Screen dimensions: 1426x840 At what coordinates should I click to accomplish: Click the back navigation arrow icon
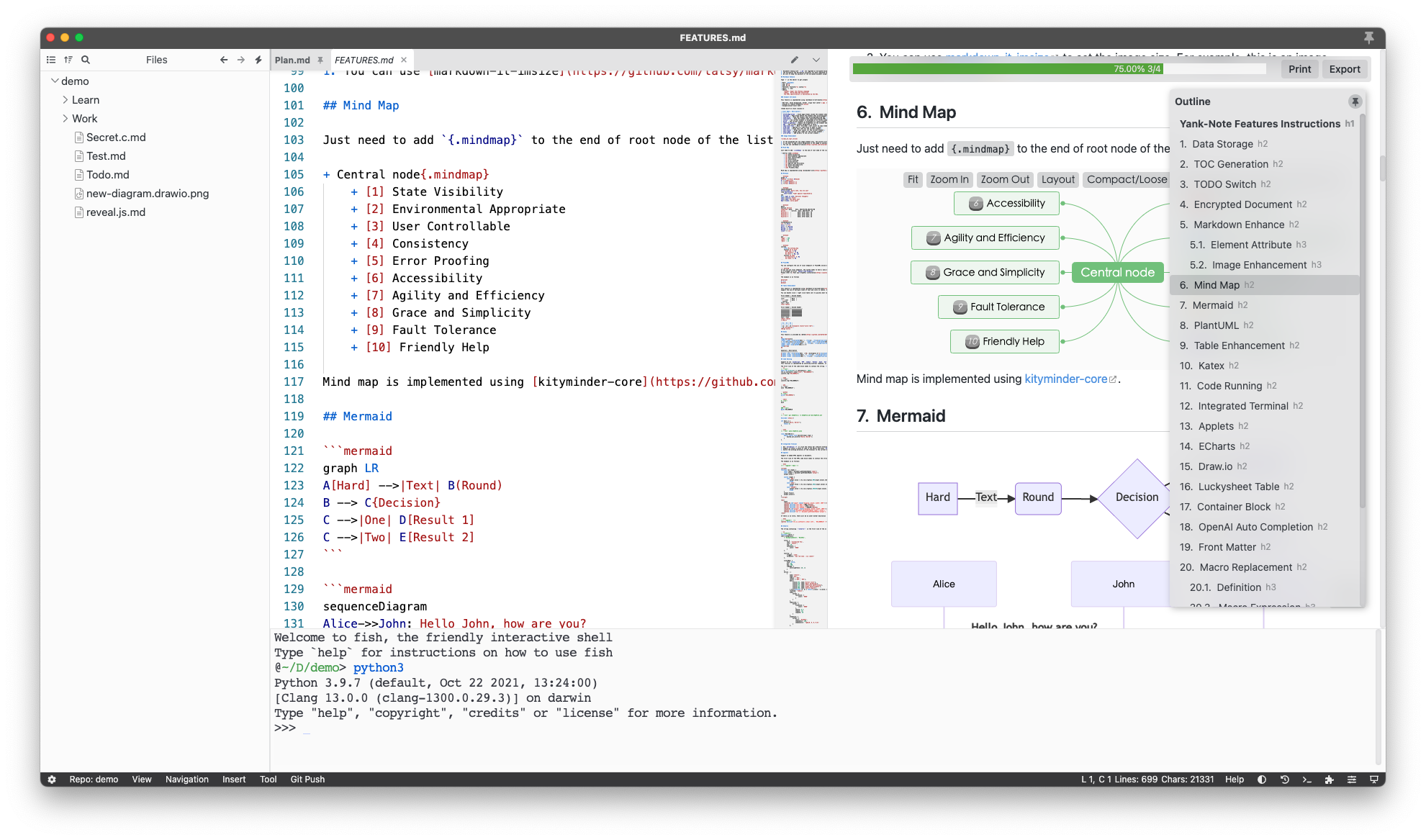(x=223, y=60)
